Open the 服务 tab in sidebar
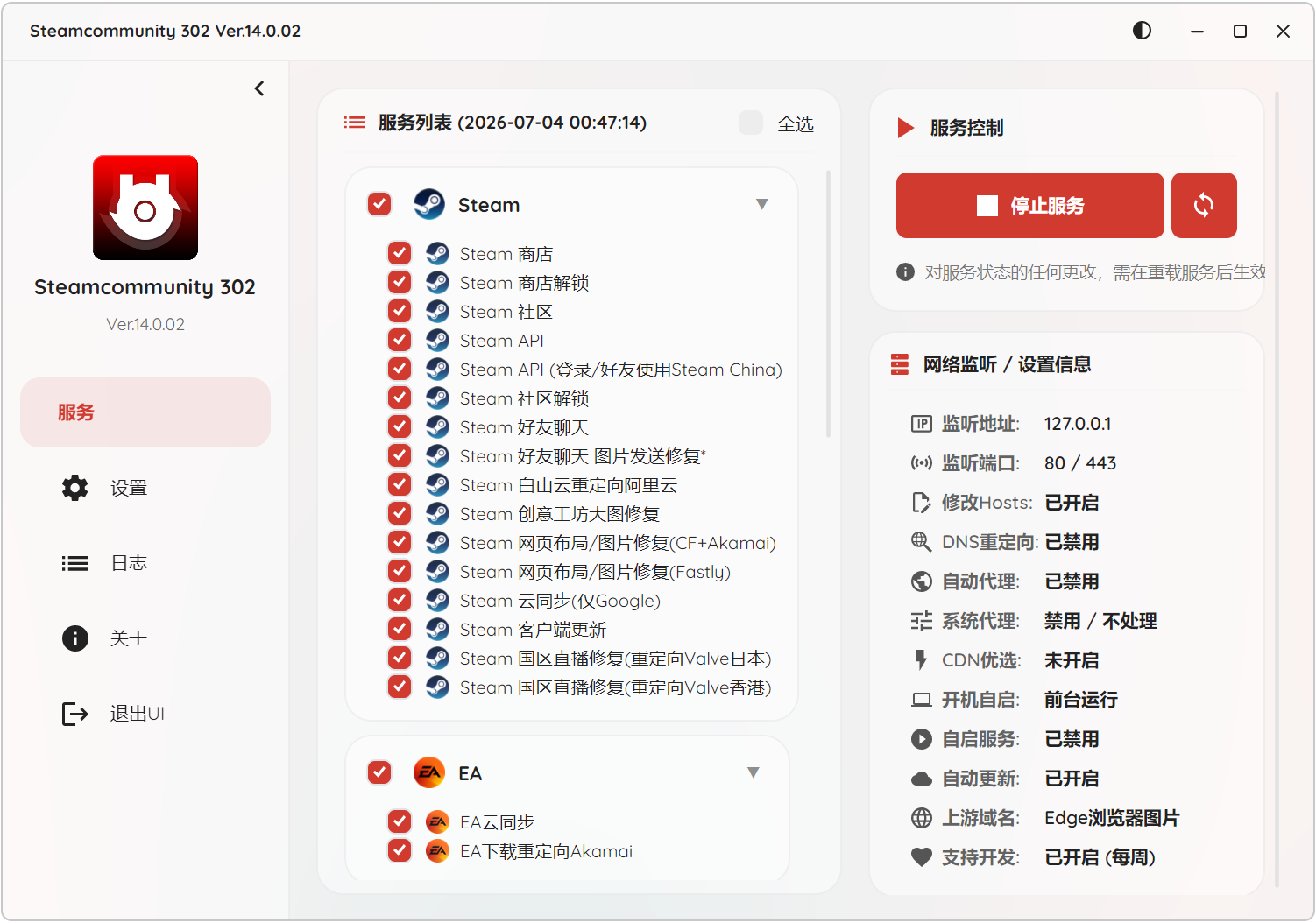Screen dimensions: 1316x923 pos(145,412)
